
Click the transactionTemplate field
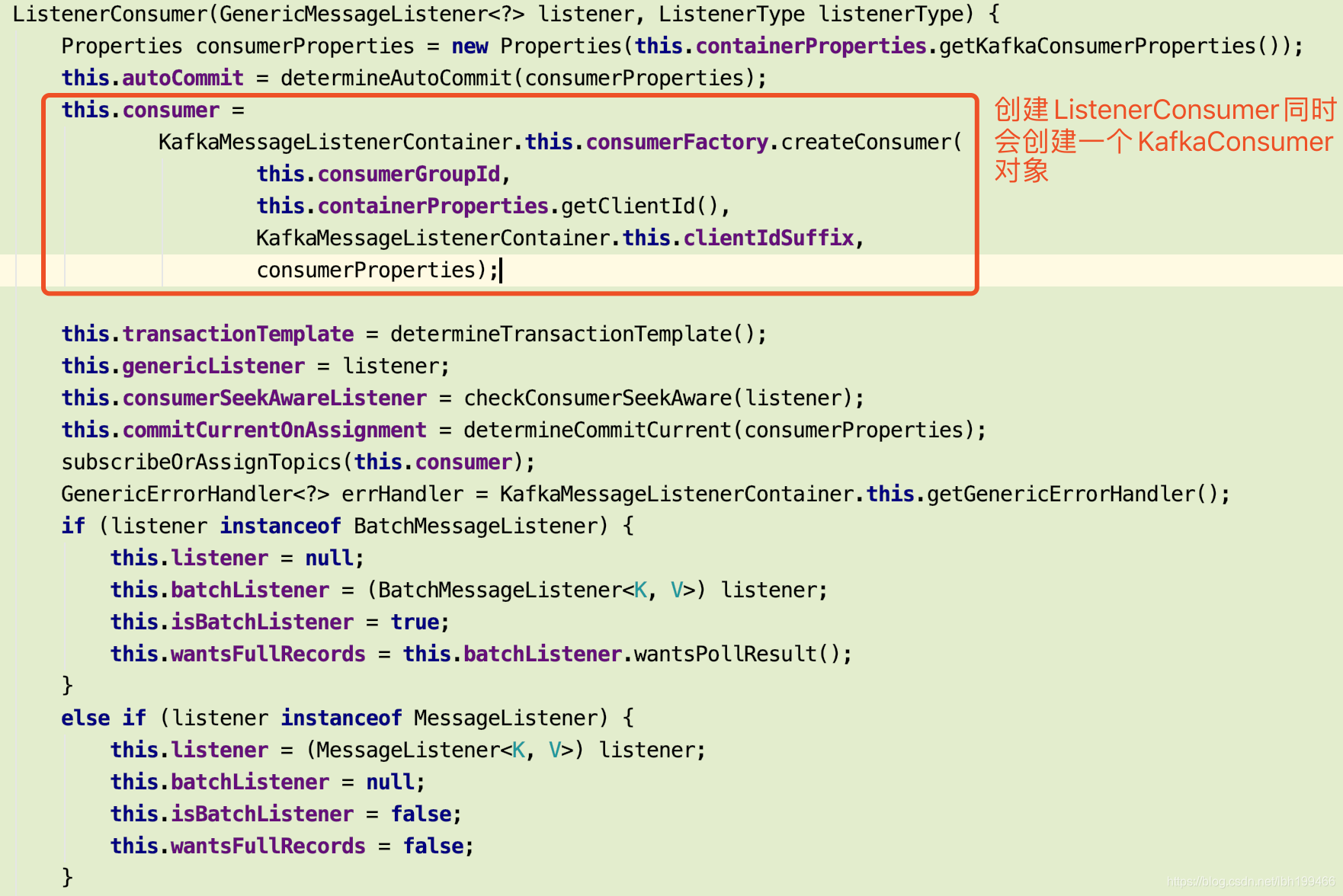pyautogui.click(x=238, y=334)
